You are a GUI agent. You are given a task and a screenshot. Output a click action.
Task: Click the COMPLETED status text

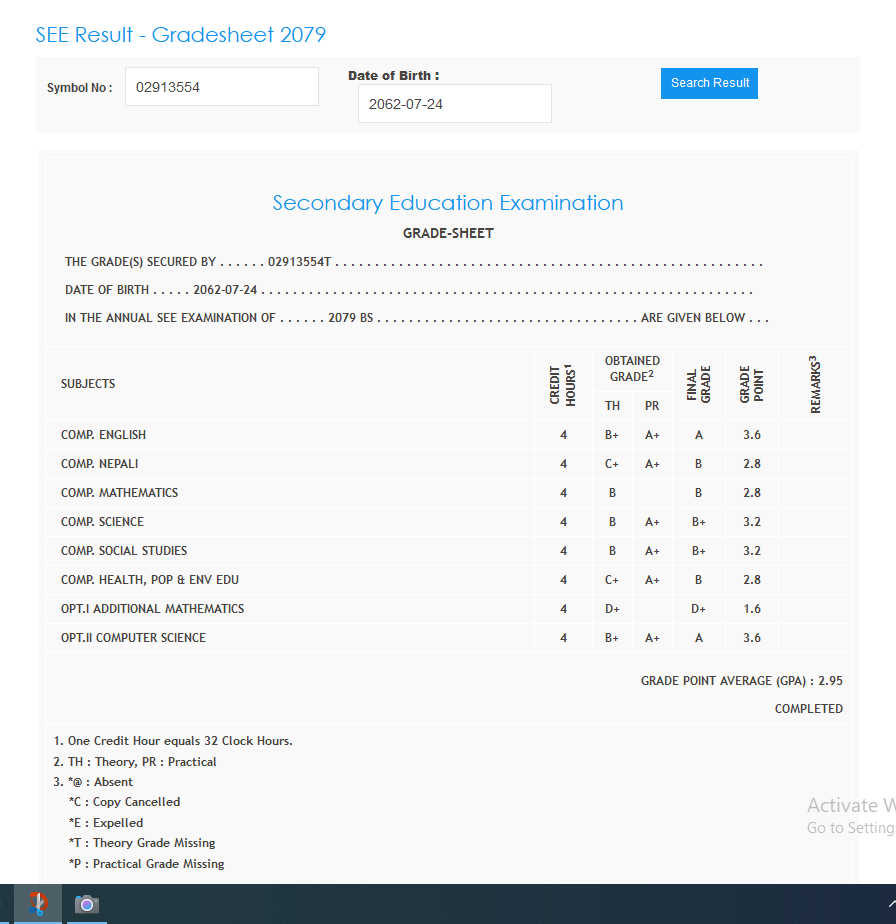point(808,709)
